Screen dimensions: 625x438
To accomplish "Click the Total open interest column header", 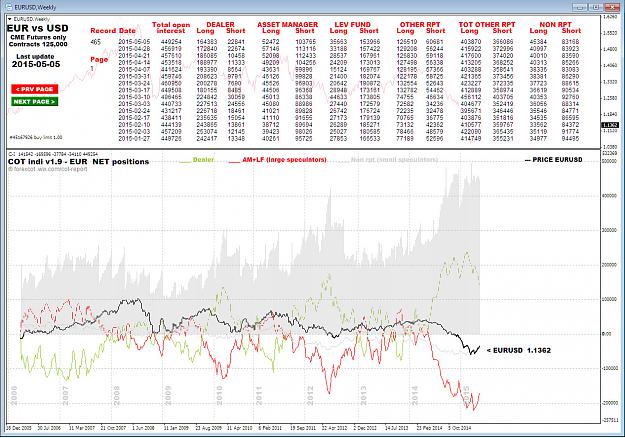I will pyautogui.click(x=171, y=27).
